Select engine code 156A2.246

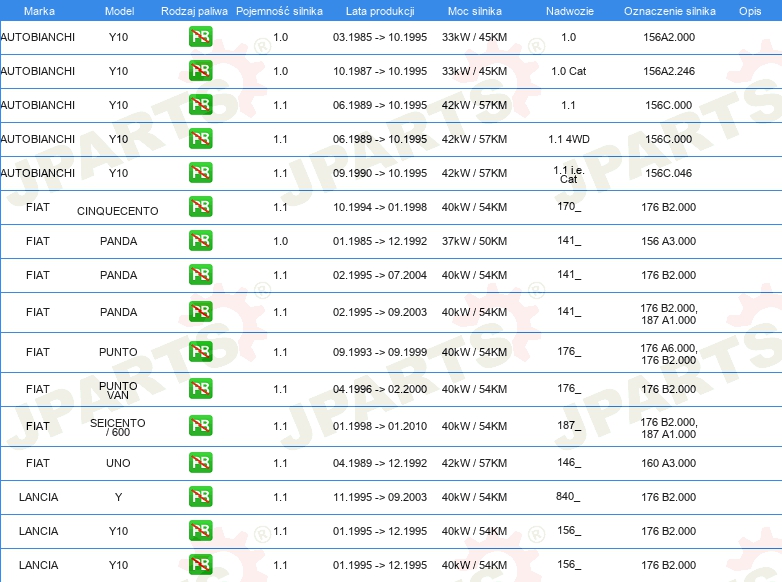click(x=669, y=71)
